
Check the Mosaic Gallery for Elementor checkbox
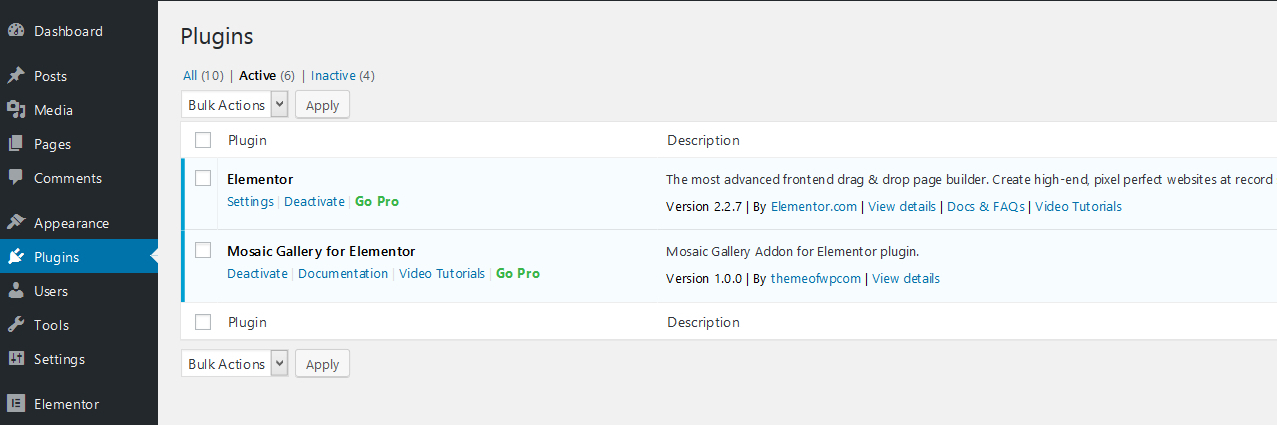pyautogui.click(x=203, y=250)
